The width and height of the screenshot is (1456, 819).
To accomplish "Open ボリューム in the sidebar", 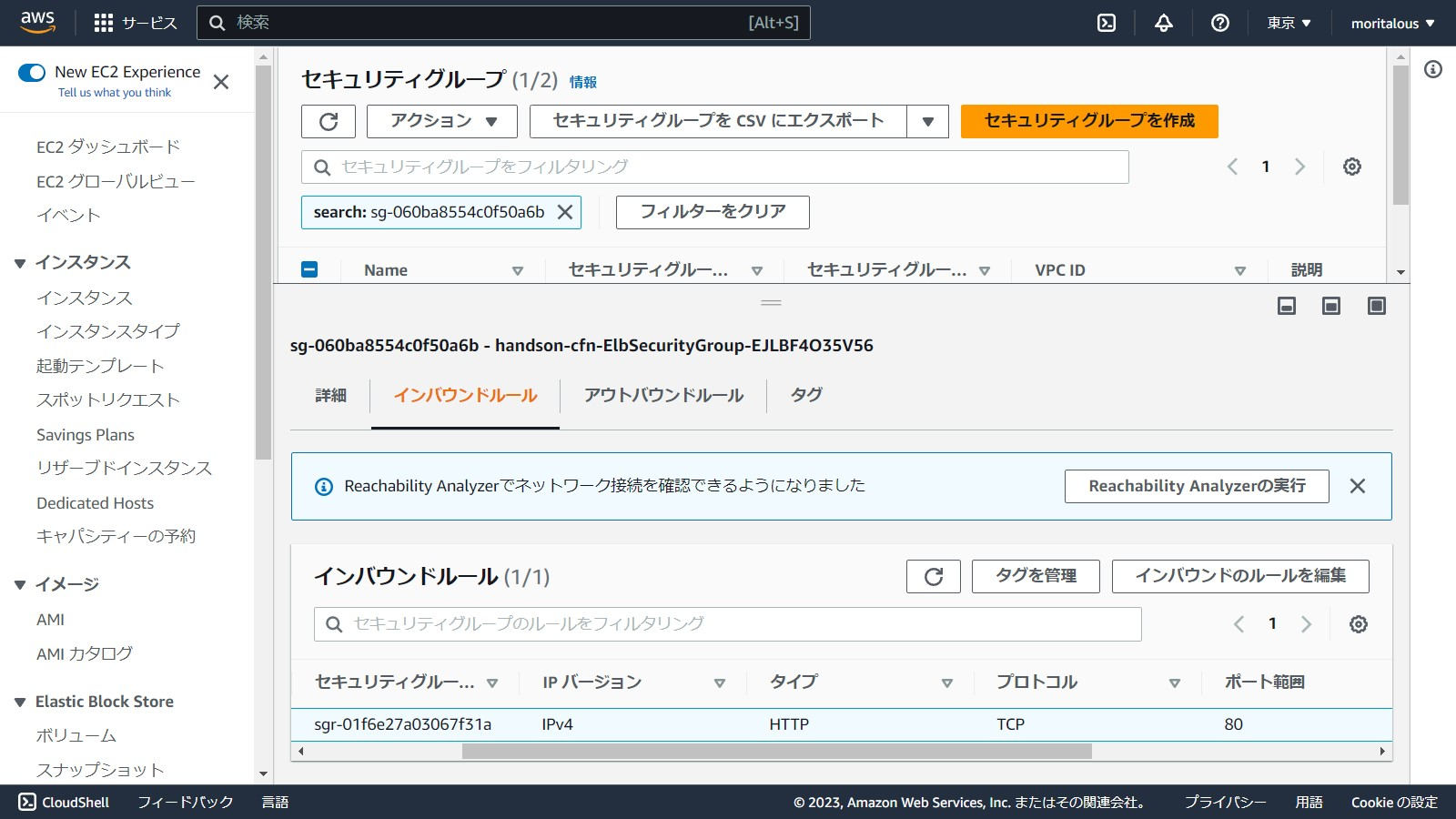I will [x=76, y=735].
